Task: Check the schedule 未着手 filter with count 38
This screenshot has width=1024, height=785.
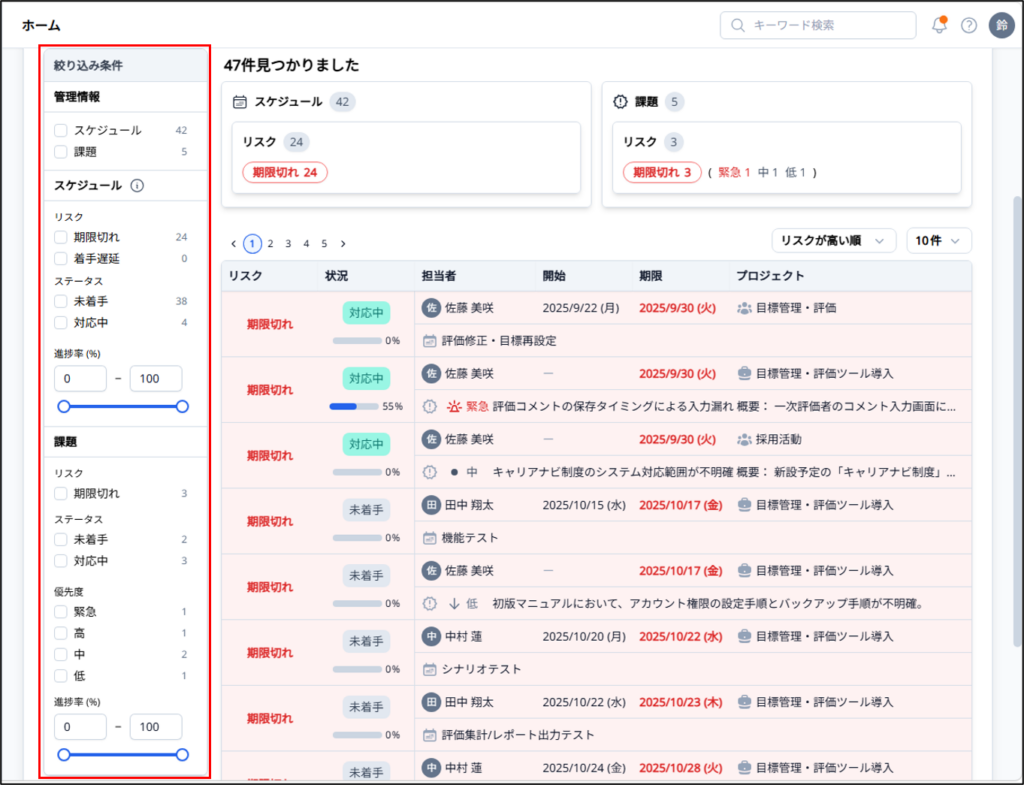Action: point(61,301)
